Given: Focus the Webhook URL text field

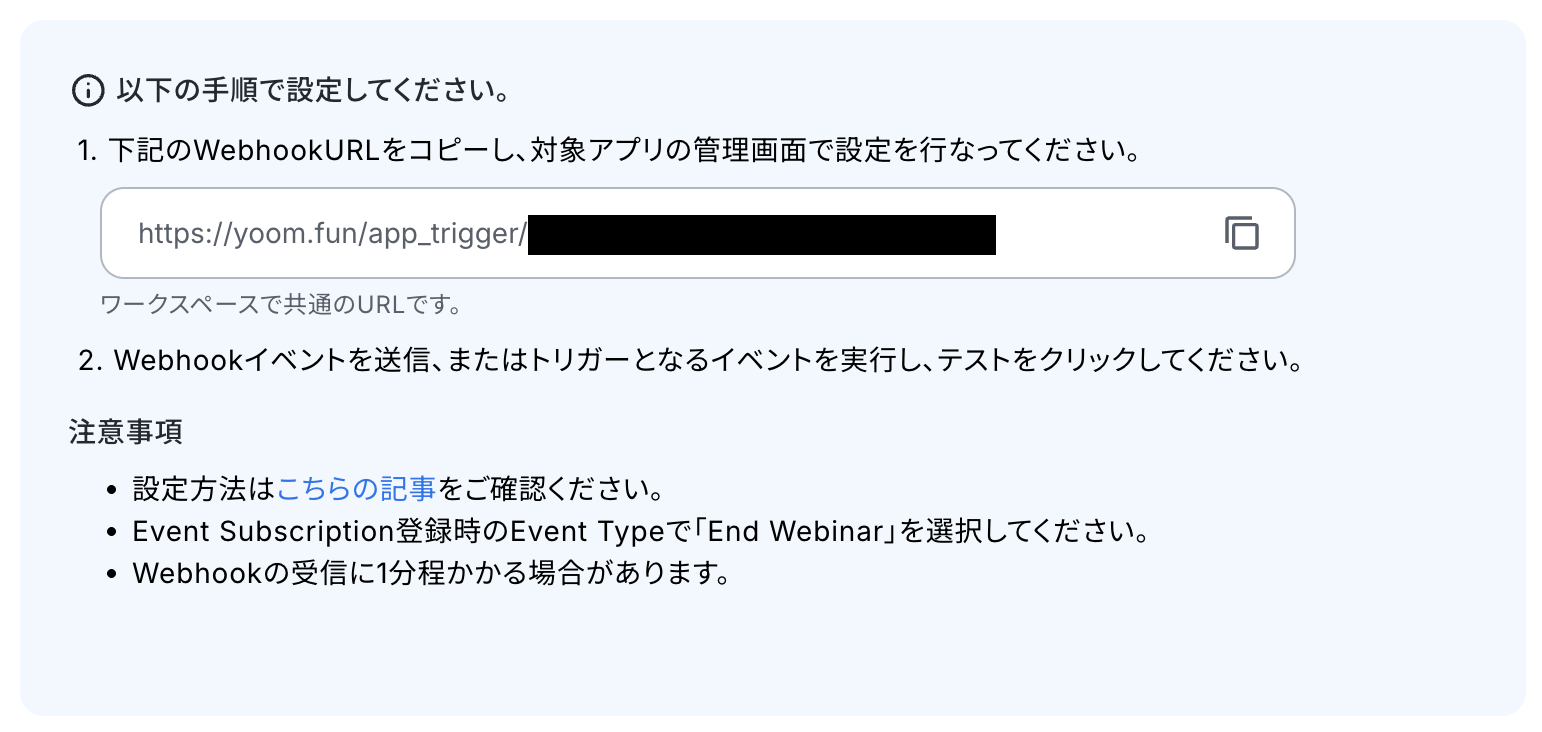Looking at the screenshot, I should (698, 233).
